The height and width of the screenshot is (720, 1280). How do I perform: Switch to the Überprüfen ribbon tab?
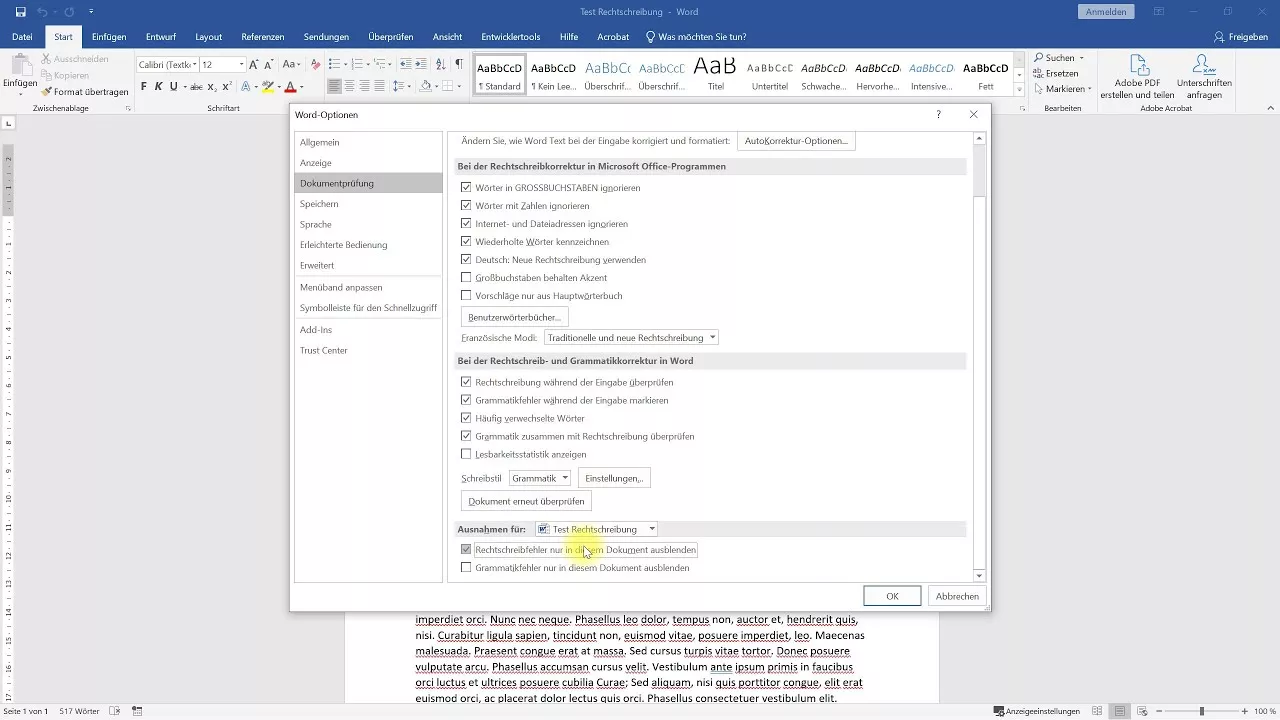pos(390,36)
